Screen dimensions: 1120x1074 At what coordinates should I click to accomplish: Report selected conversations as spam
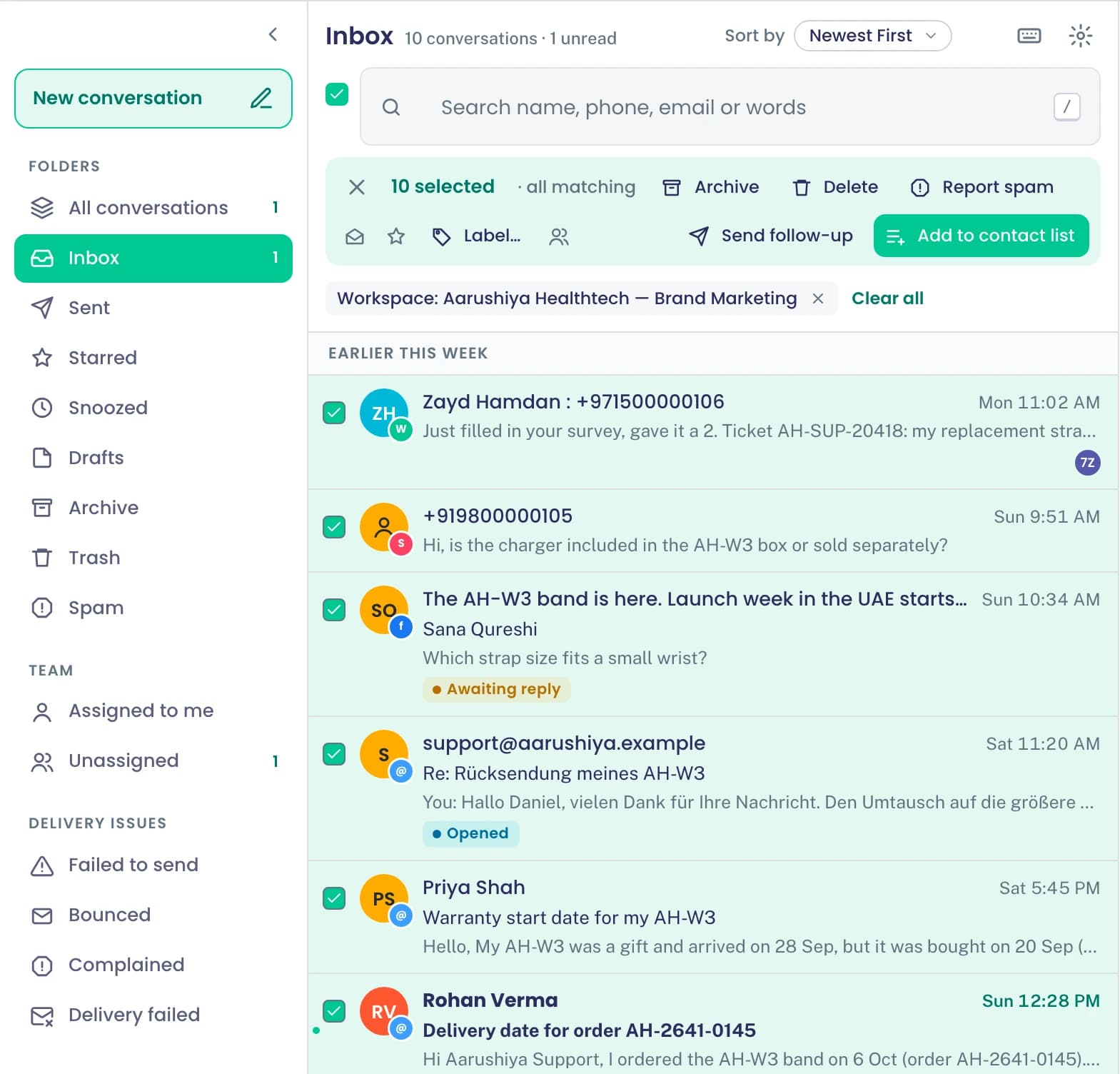pos(982,187)
